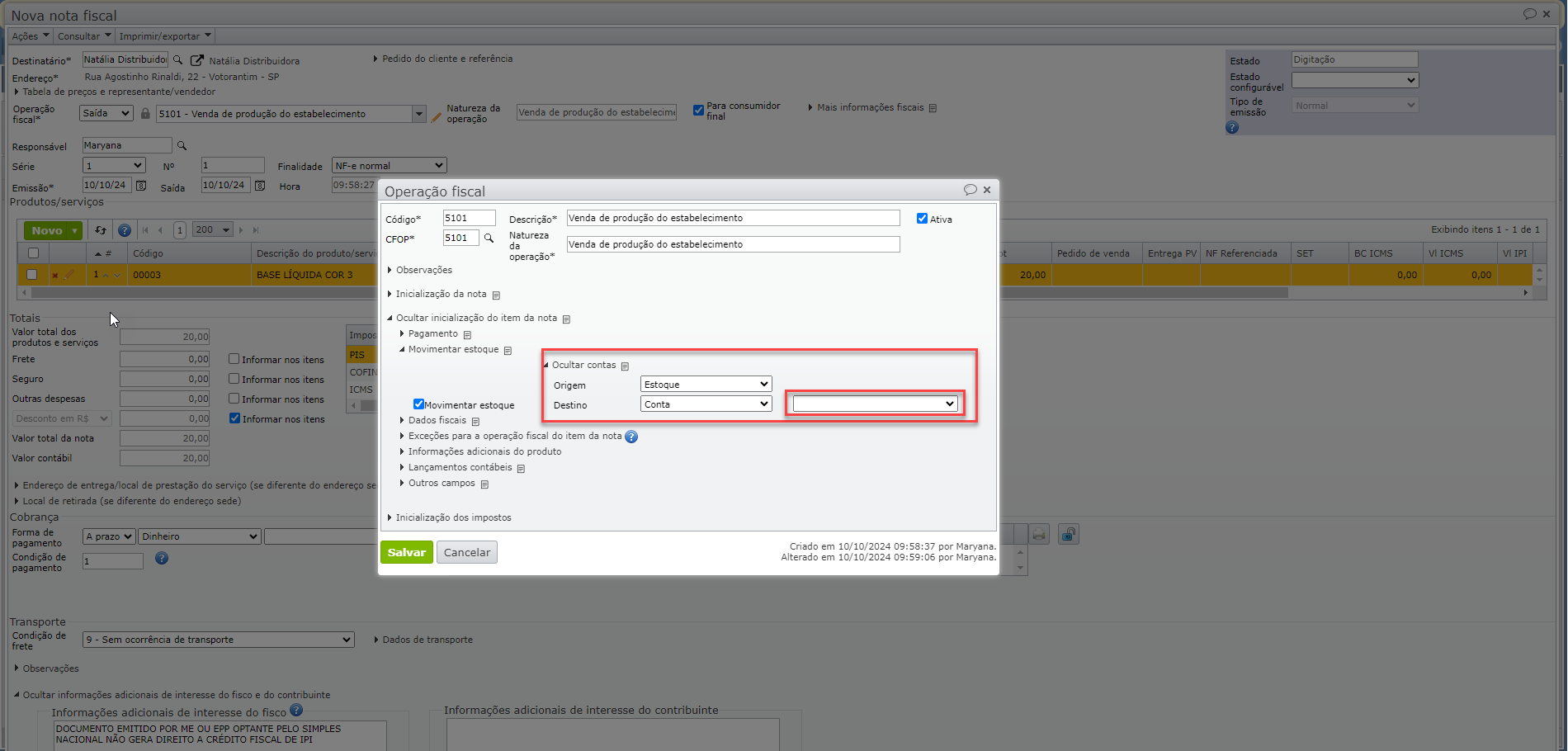Open the Estado configurável dropdown
This screenshot has height=751, width=1568.
[x=1355, y=80]
